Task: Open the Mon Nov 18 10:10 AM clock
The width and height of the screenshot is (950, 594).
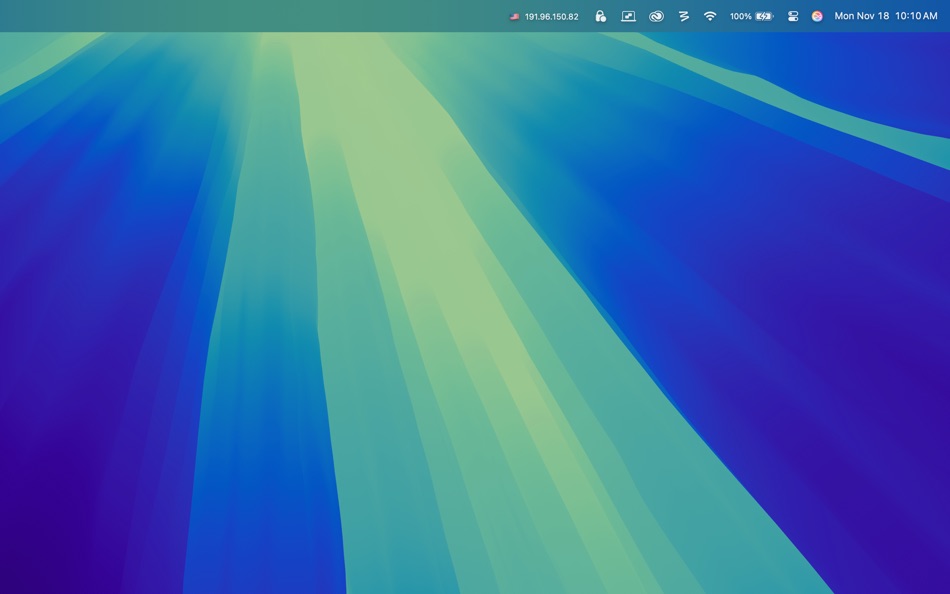Action: pyautogui.click(x=886, y=16)
